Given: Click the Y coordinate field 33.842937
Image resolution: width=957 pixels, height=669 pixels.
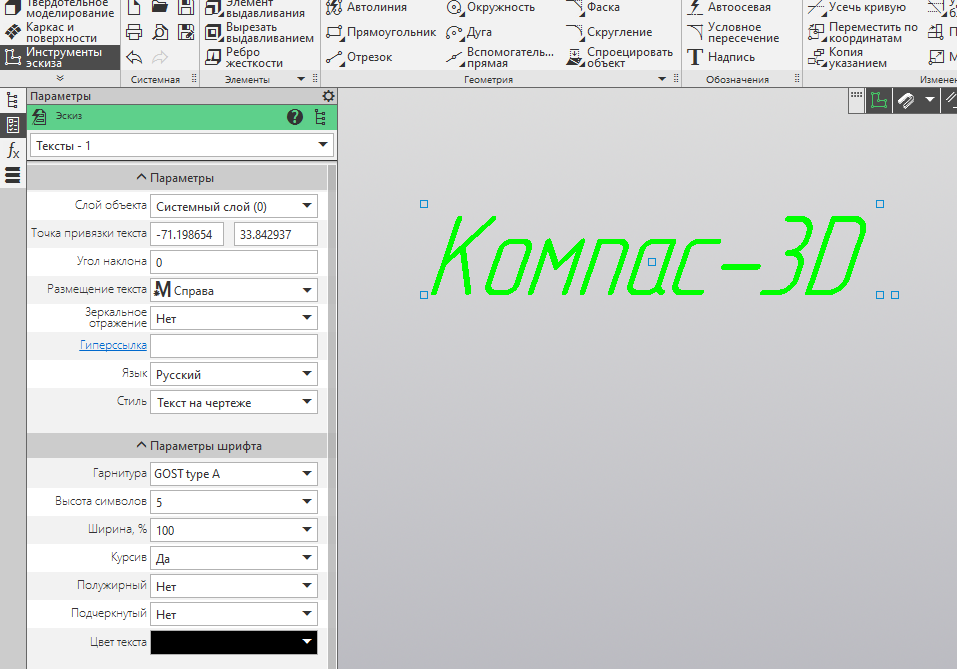Looking at the screenshot, I should point(275,234).
